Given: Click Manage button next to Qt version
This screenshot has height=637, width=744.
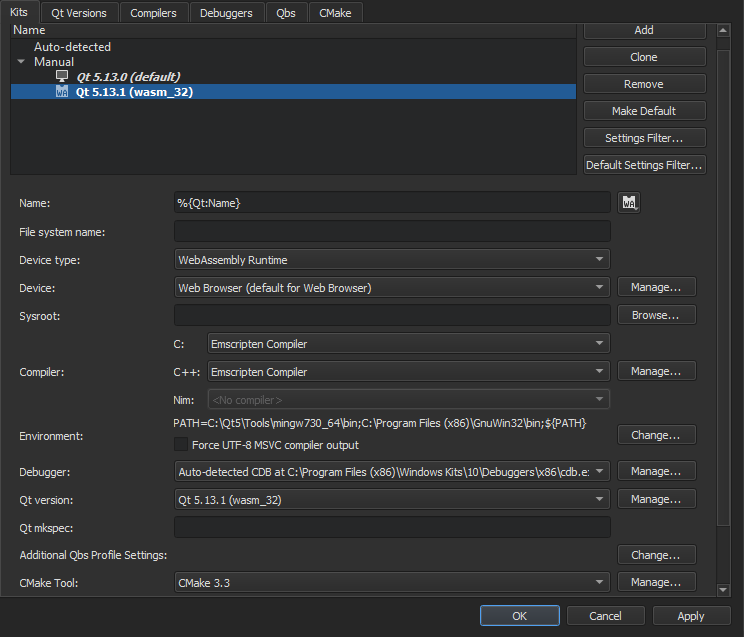Looking at the screenshot, I should click(x=656, y=499).
